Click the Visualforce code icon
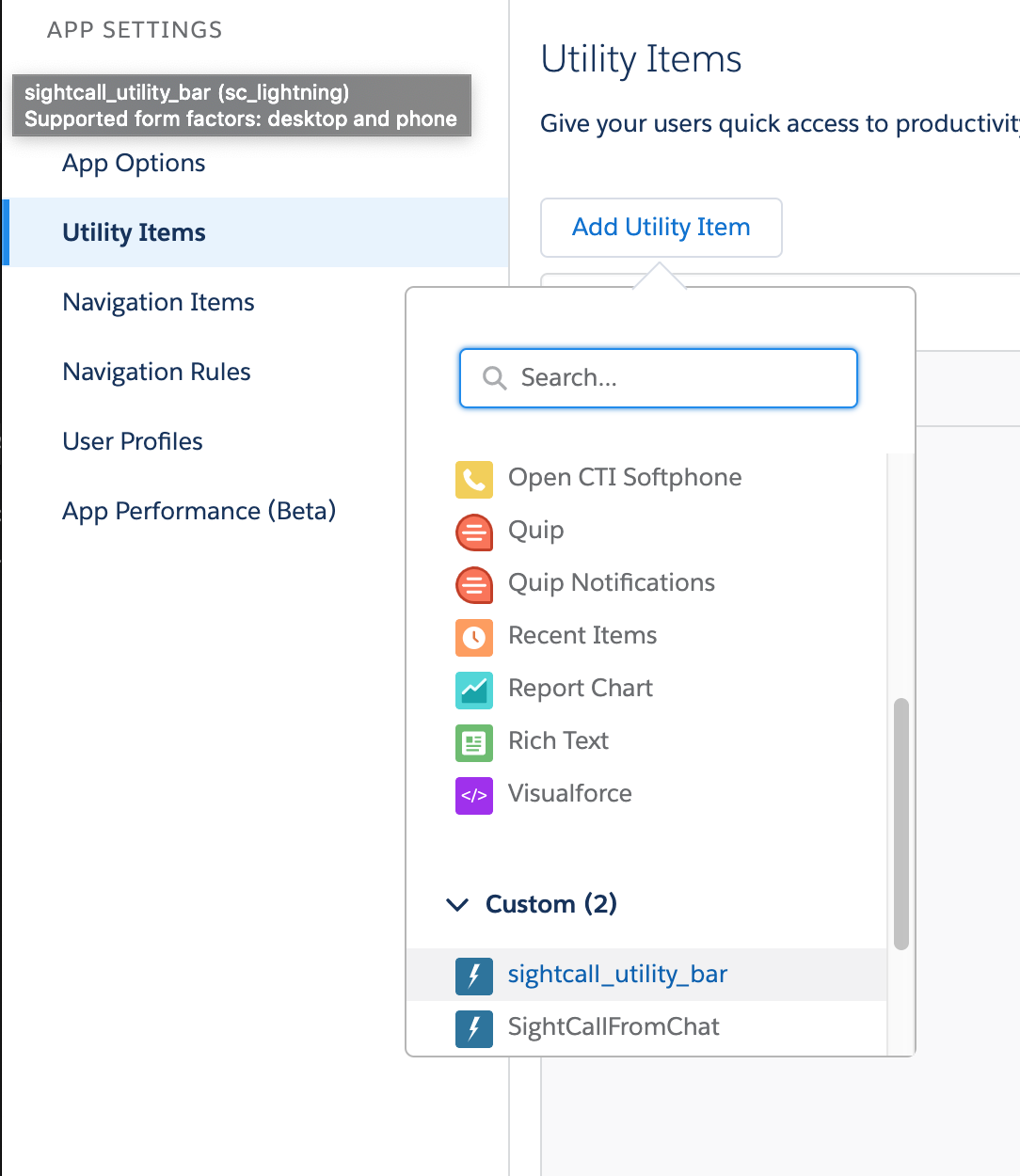The width and height of the screenshot is (1020, 1176). pos(474,795)
